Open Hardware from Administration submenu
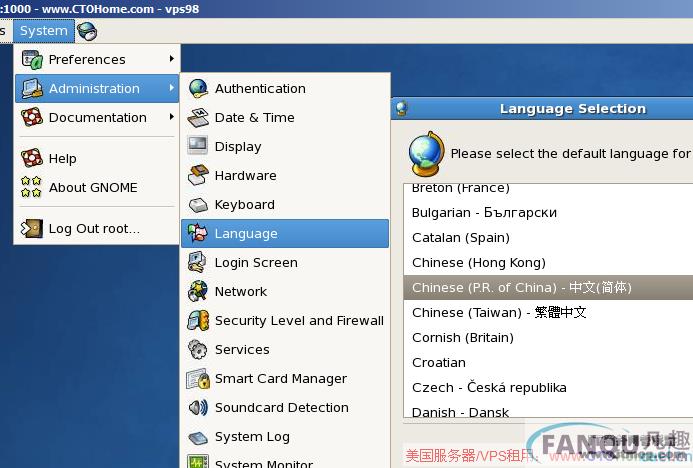This screenshot has height=468, width=693. pyautogui.click(x=285, y=175)
